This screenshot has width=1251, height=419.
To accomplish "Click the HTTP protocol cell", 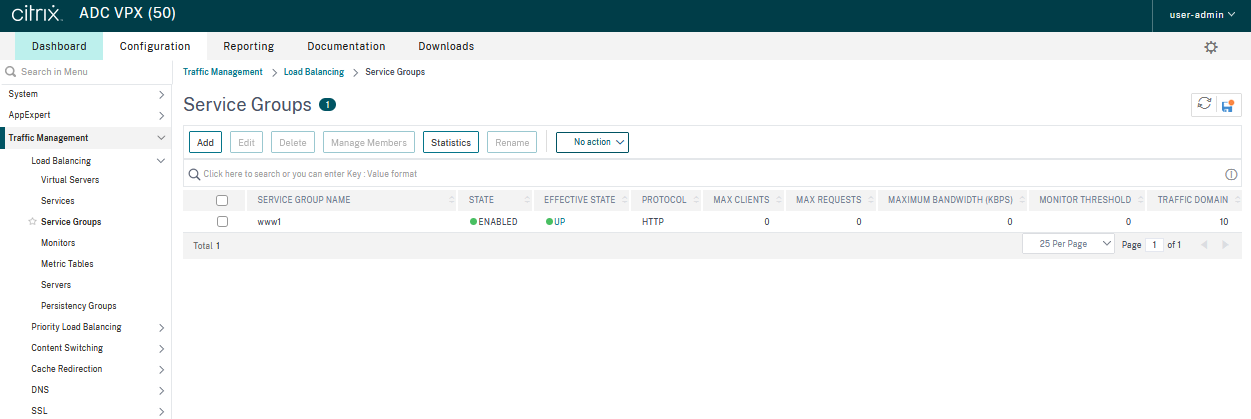I will click(x=653, y=222).
